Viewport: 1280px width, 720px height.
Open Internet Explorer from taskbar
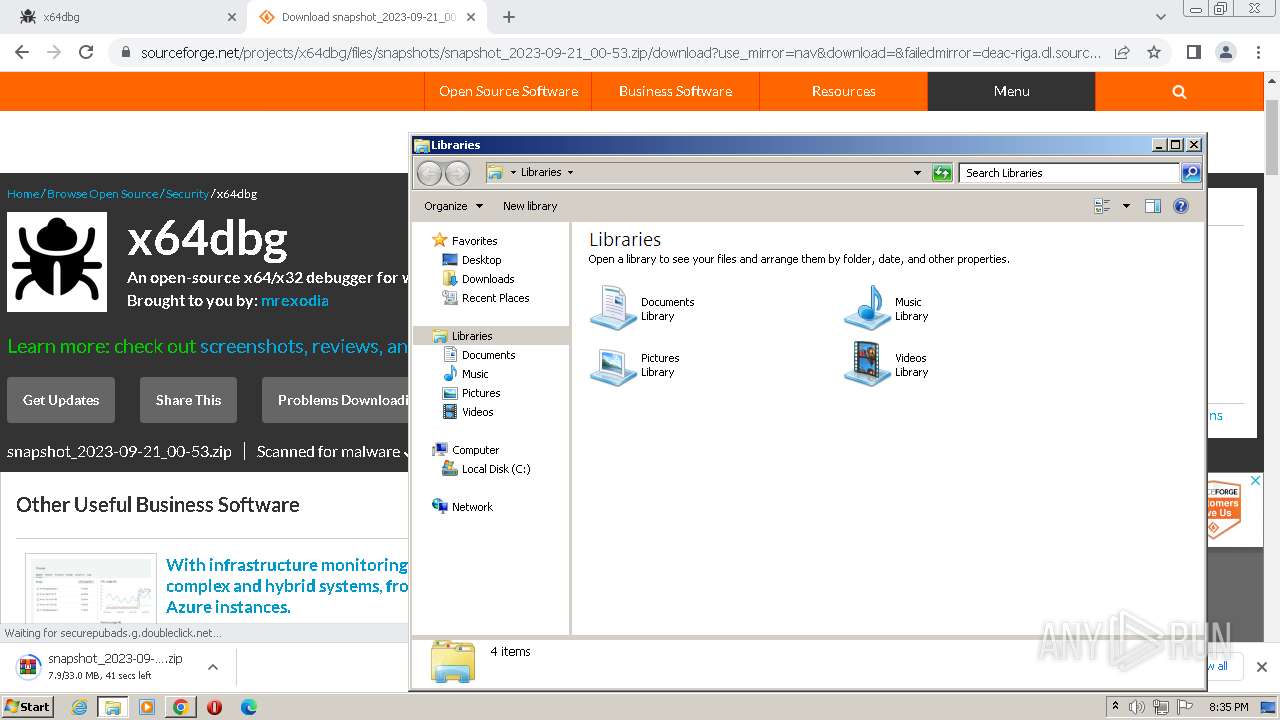pos(79,707)
